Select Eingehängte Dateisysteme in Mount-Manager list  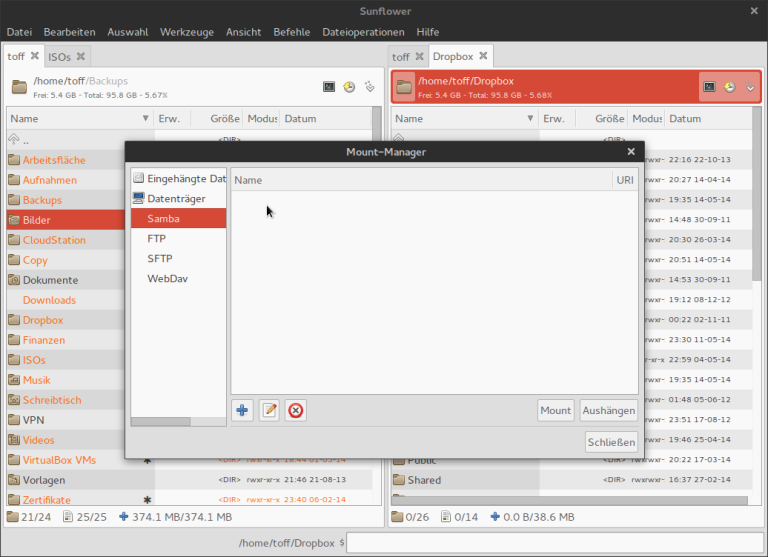click(x=179, y=178)
